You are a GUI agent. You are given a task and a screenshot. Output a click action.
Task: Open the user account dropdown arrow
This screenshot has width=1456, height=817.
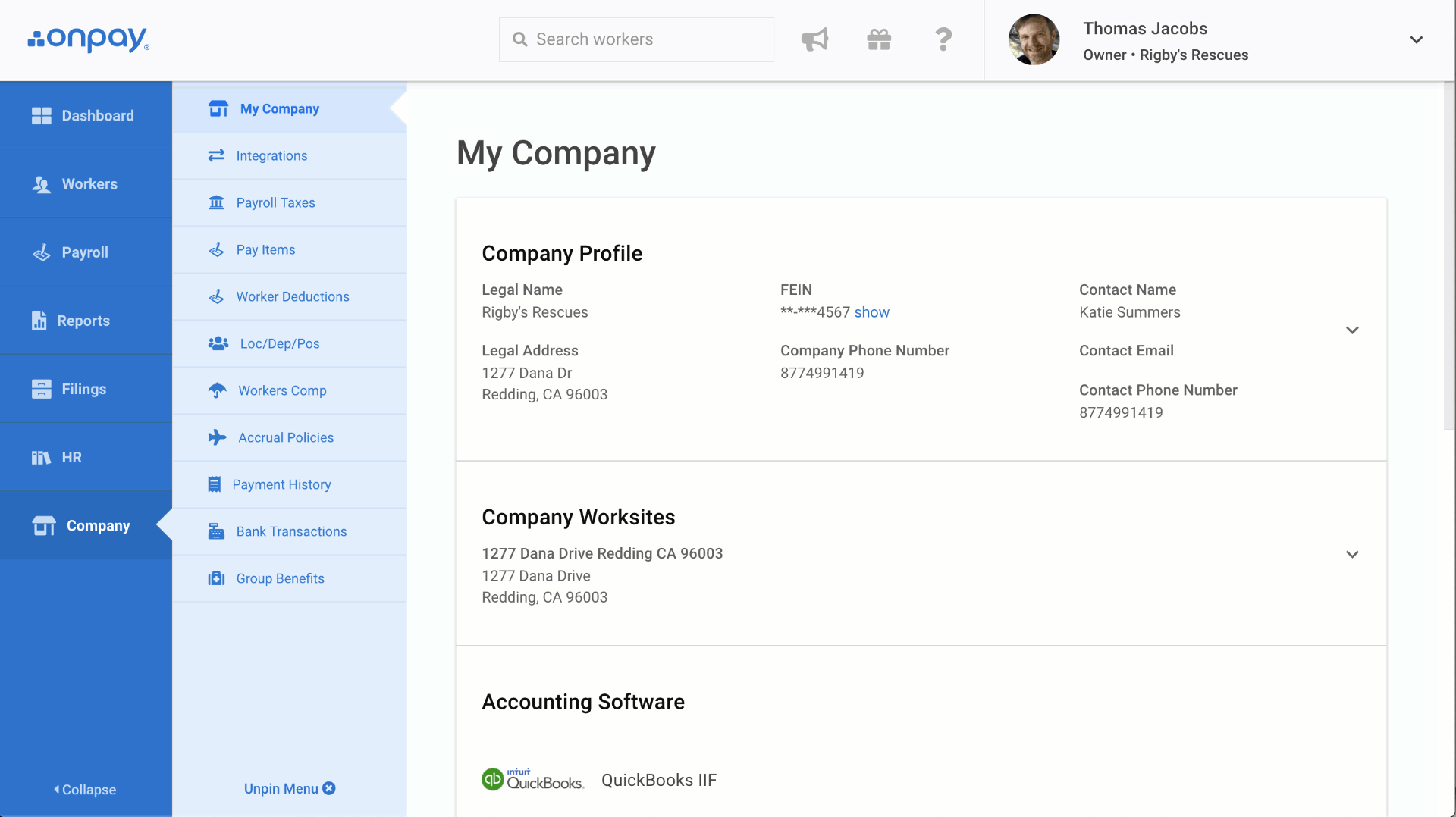pos(1416,39)
